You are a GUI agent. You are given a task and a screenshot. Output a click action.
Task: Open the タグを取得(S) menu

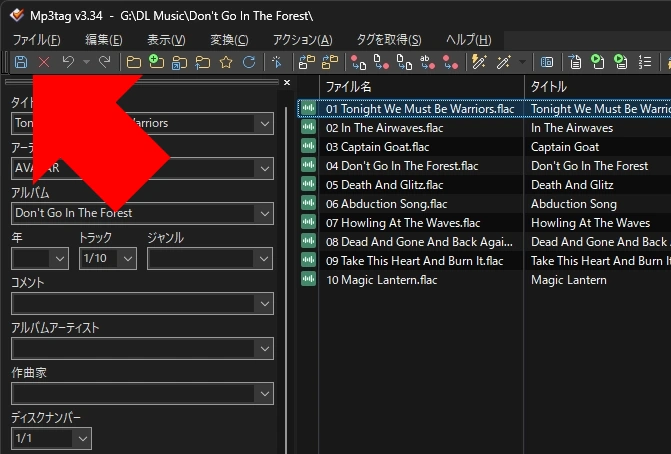[x=389, y=40]
